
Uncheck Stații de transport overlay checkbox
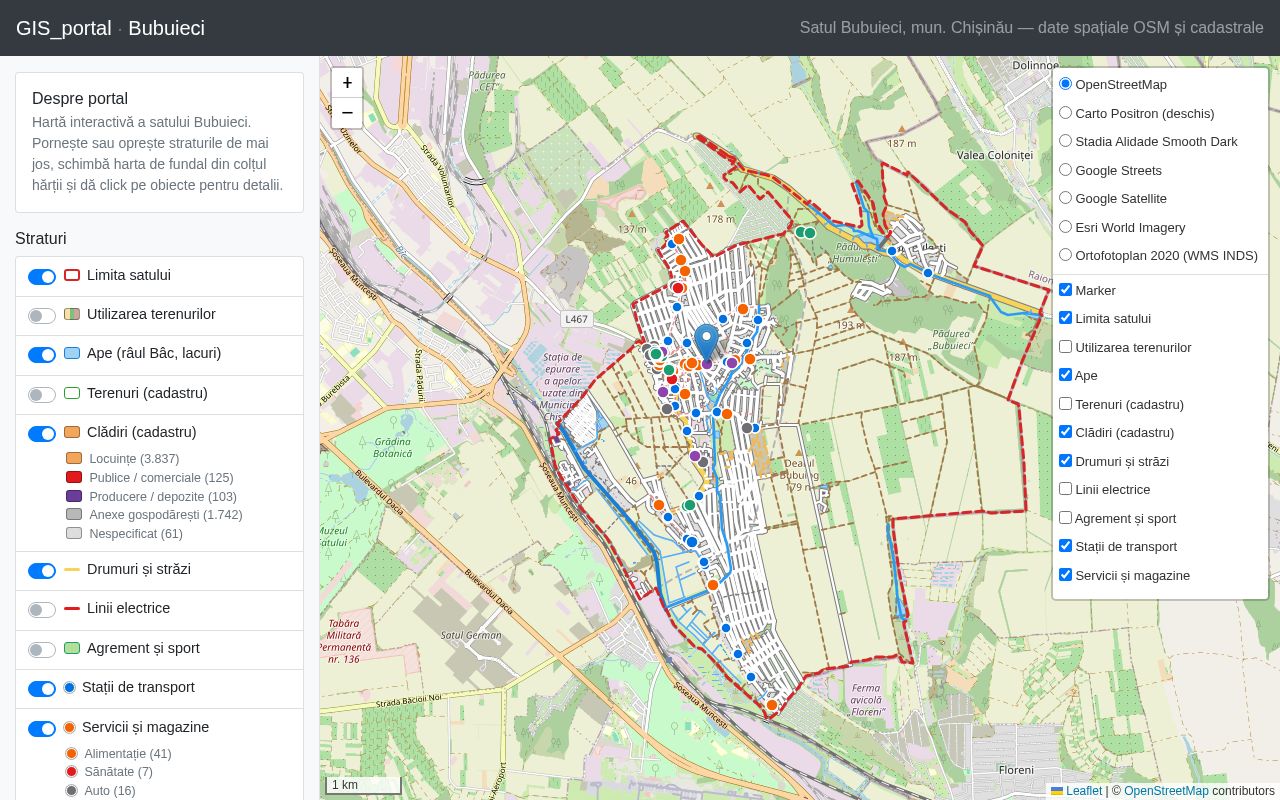point(1065,546)
